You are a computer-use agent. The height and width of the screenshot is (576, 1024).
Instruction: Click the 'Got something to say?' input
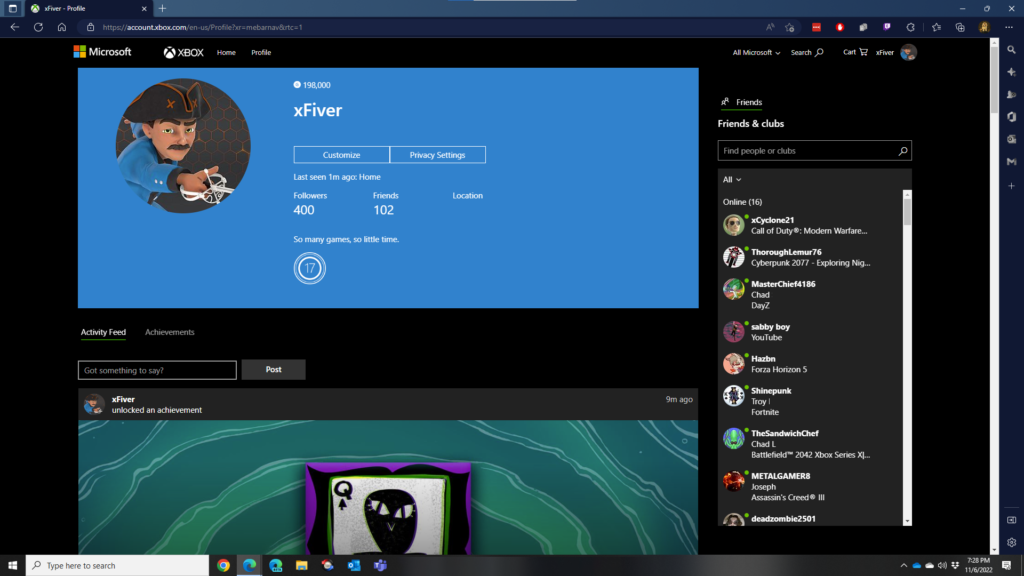157,370
